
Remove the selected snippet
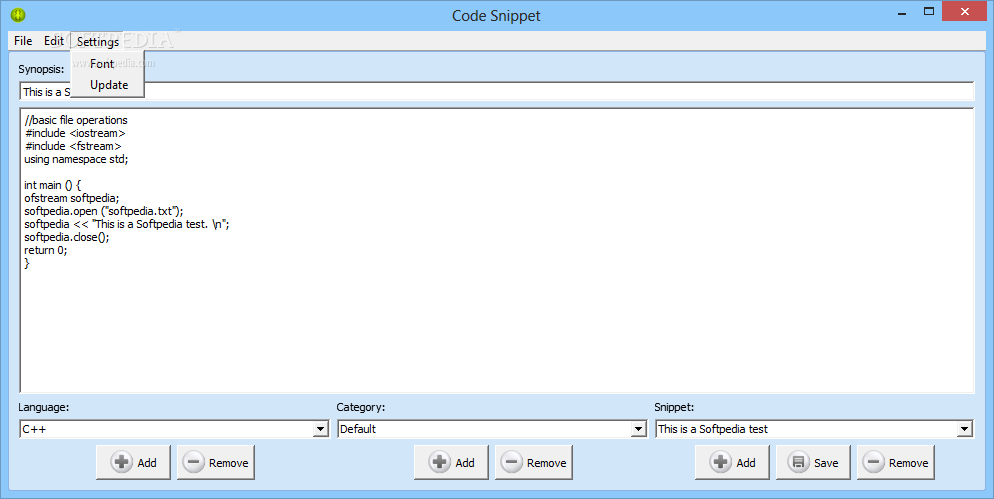point(896,462)
